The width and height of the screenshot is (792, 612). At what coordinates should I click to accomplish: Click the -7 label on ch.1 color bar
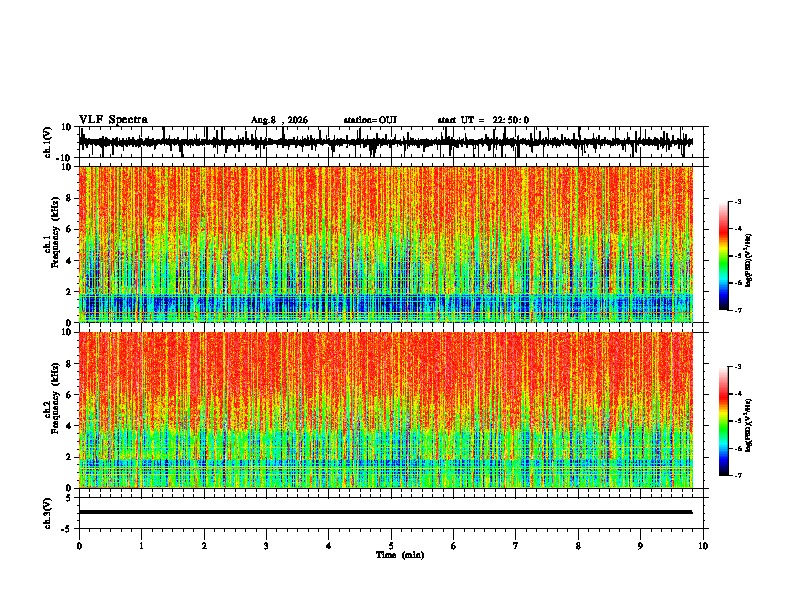click(x=738, y=310)
